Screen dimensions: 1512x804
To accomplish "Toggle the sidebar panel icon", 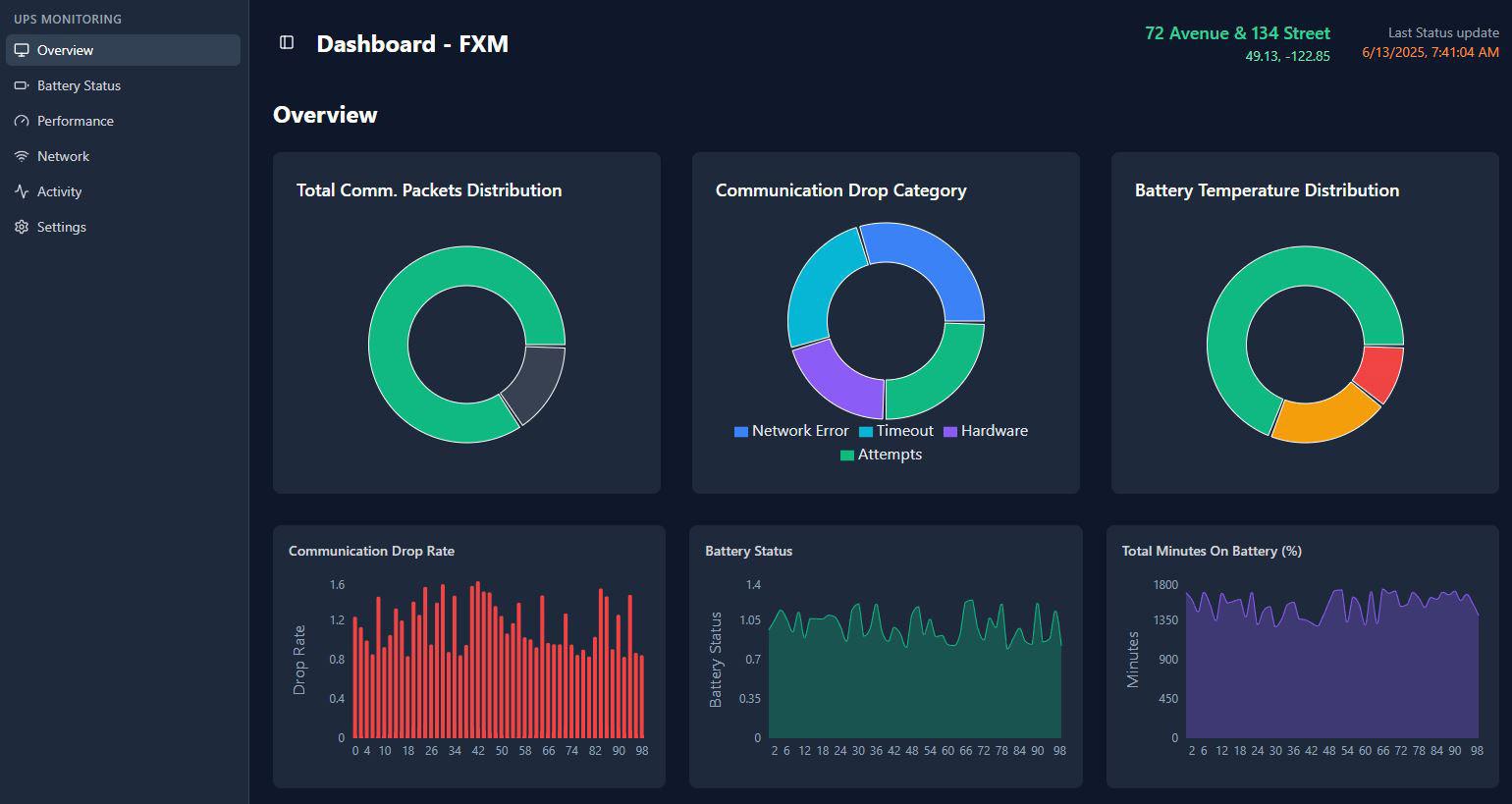I will coord(287,42).
